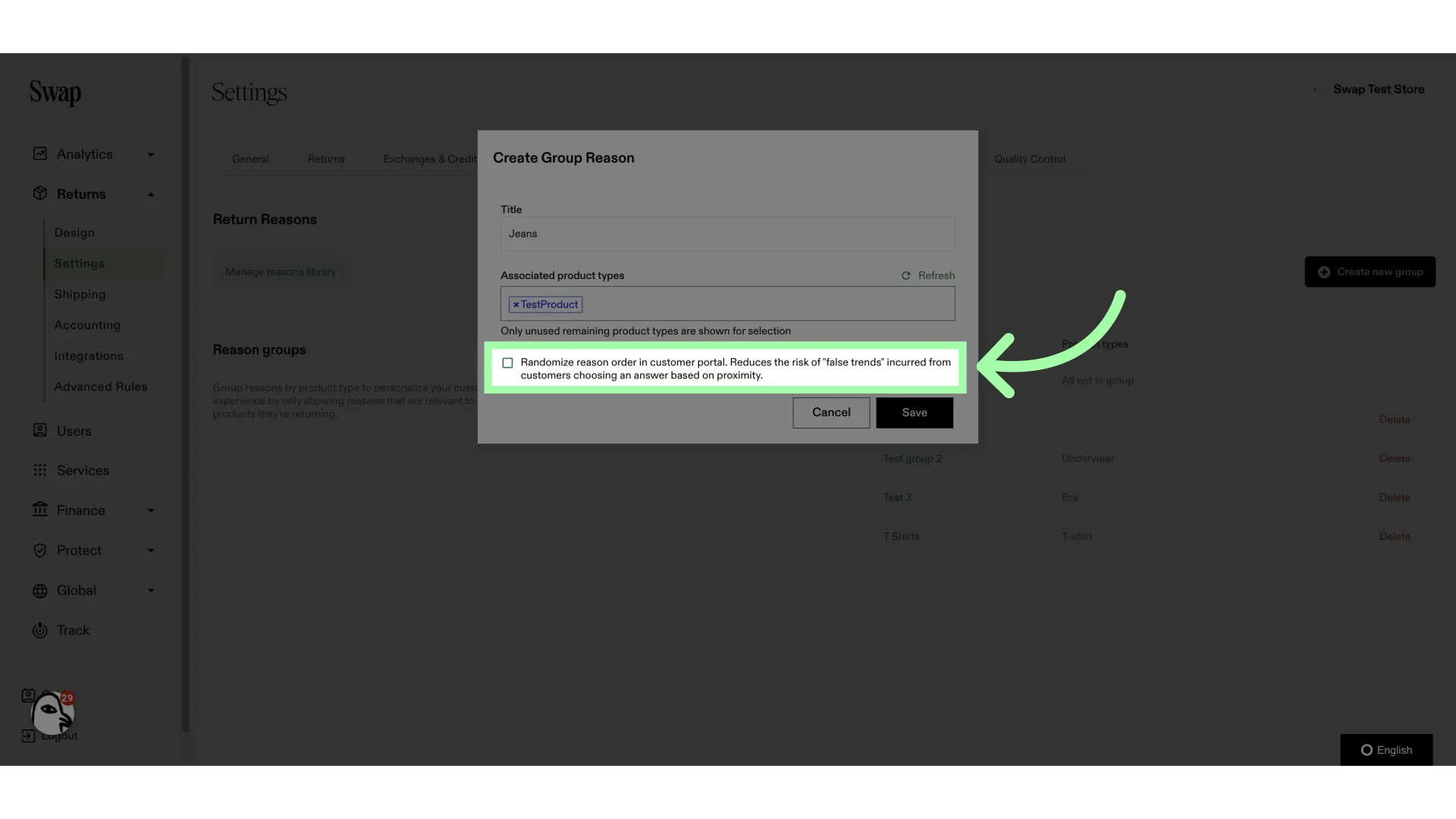Screen dimensions: 1456x819
Task: Click the Finance bank icon
Action: click(x=40, y=510)
